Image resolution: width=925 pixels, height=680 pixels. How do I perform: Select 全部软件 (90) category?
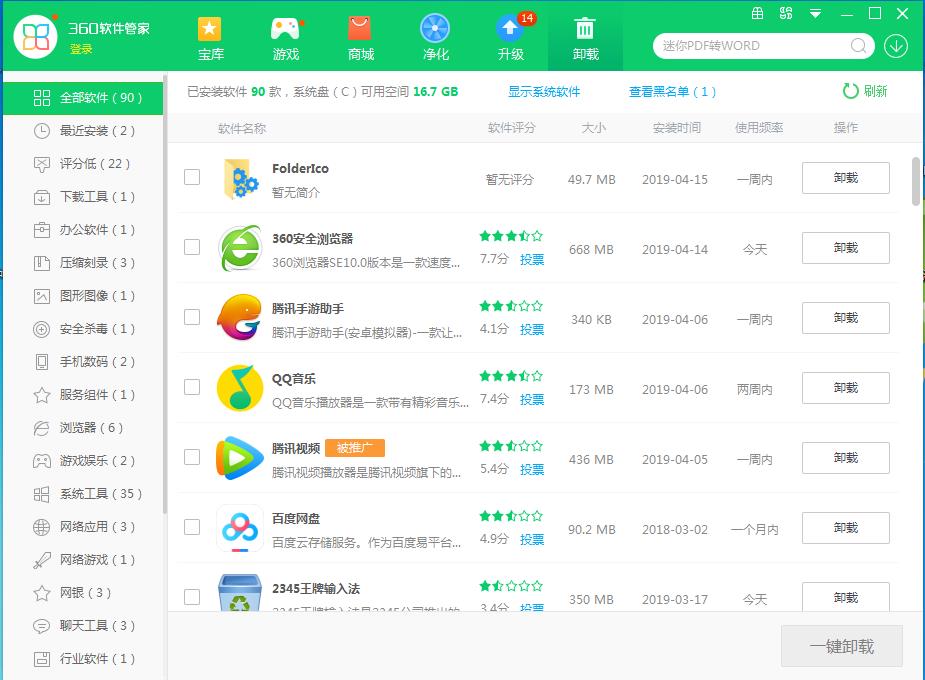[x=83, y=98]
